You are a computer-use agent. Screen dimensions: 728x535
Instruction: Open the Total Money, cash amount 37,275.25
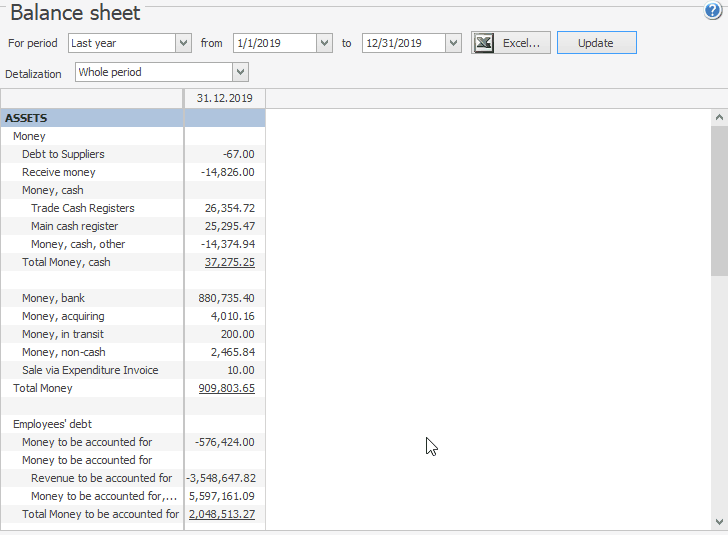(229, 262)
